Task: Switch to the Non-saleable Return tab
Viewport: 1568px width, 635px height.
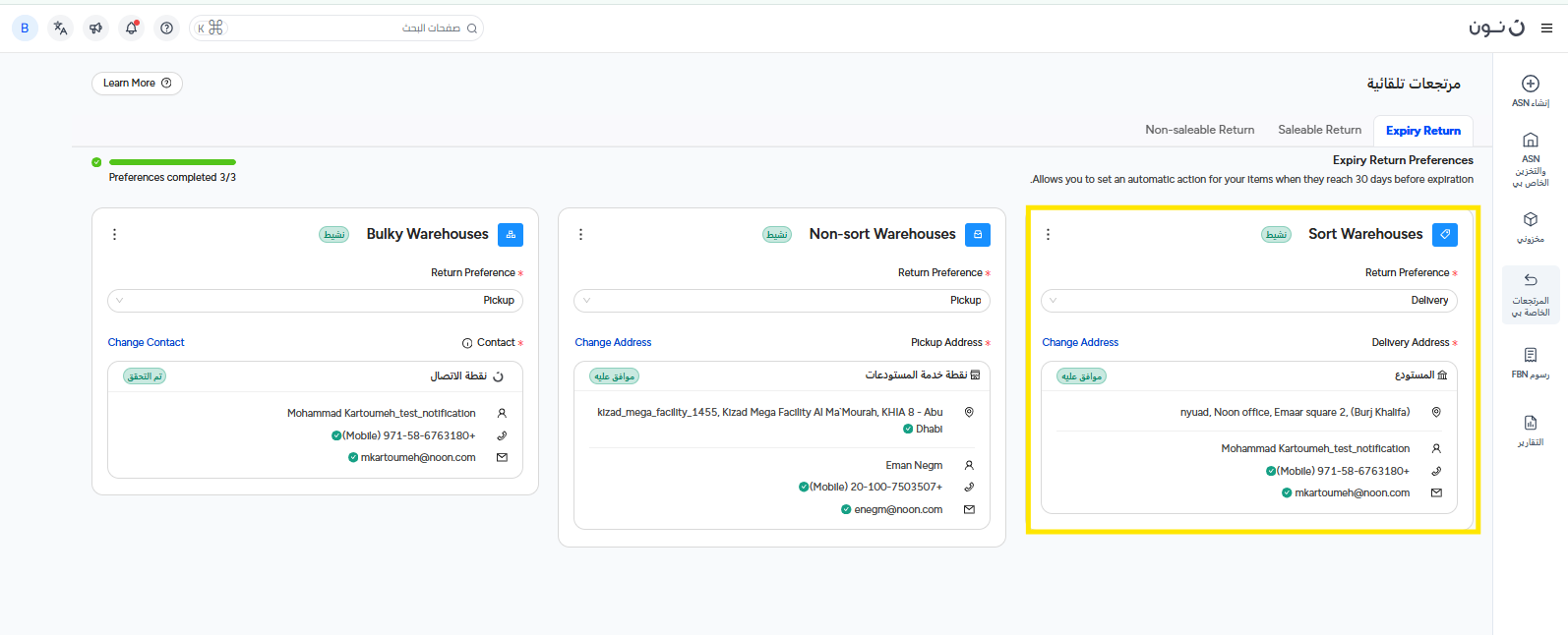Action: pos(1199,130)
